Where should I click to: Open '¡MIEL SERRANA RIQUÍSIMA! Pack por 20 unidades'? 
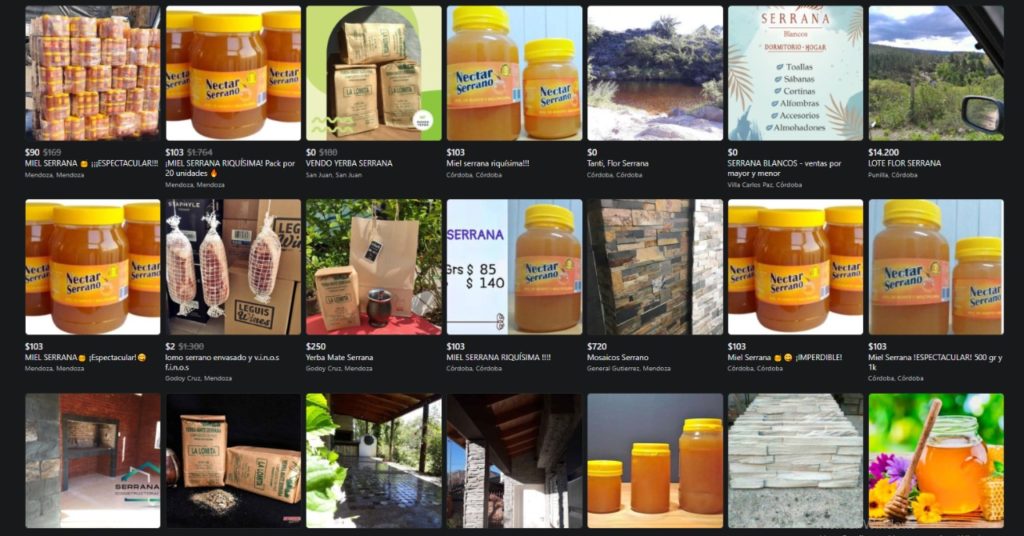[x=230, y=168]
